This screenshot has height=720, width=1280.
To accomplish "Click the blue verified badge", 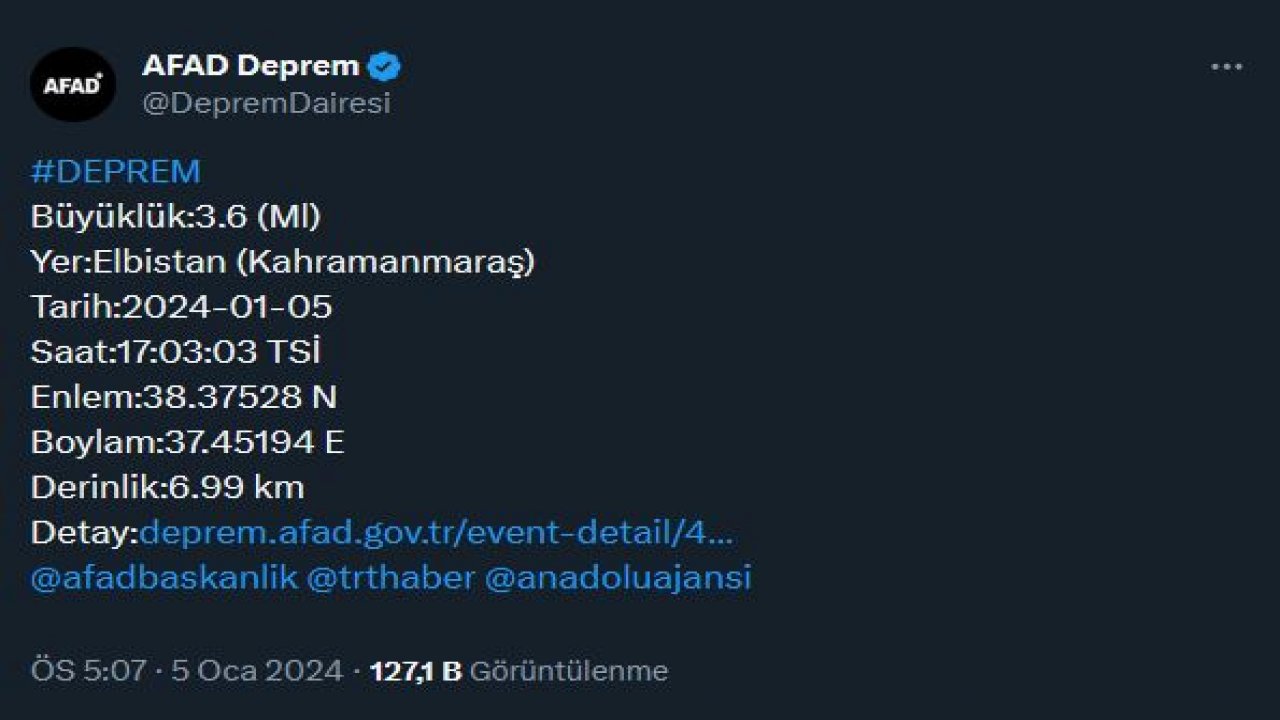I will tap(385, 67).
